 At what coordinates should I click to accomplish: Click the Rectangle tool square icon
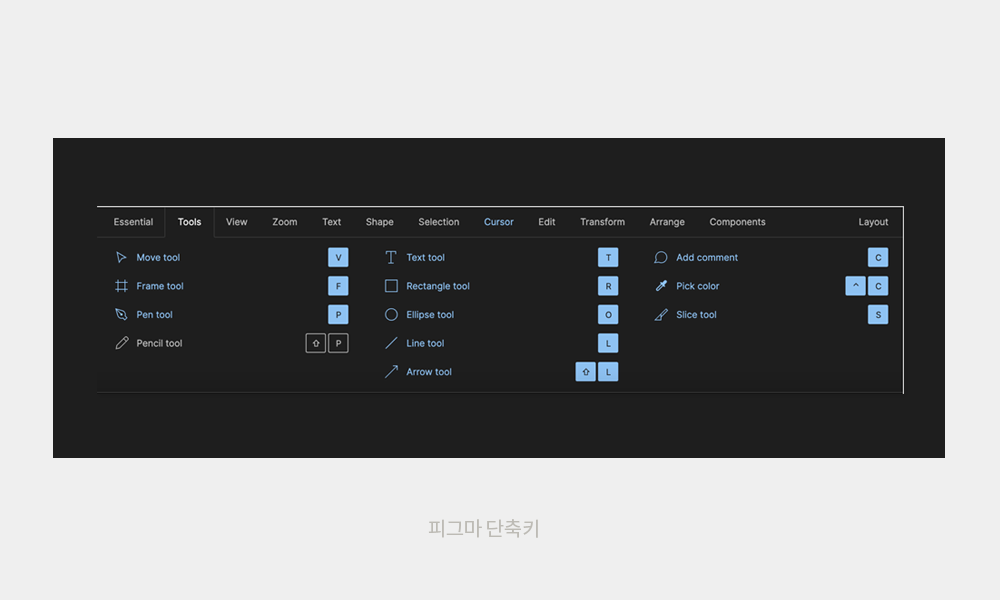(391, 286)
